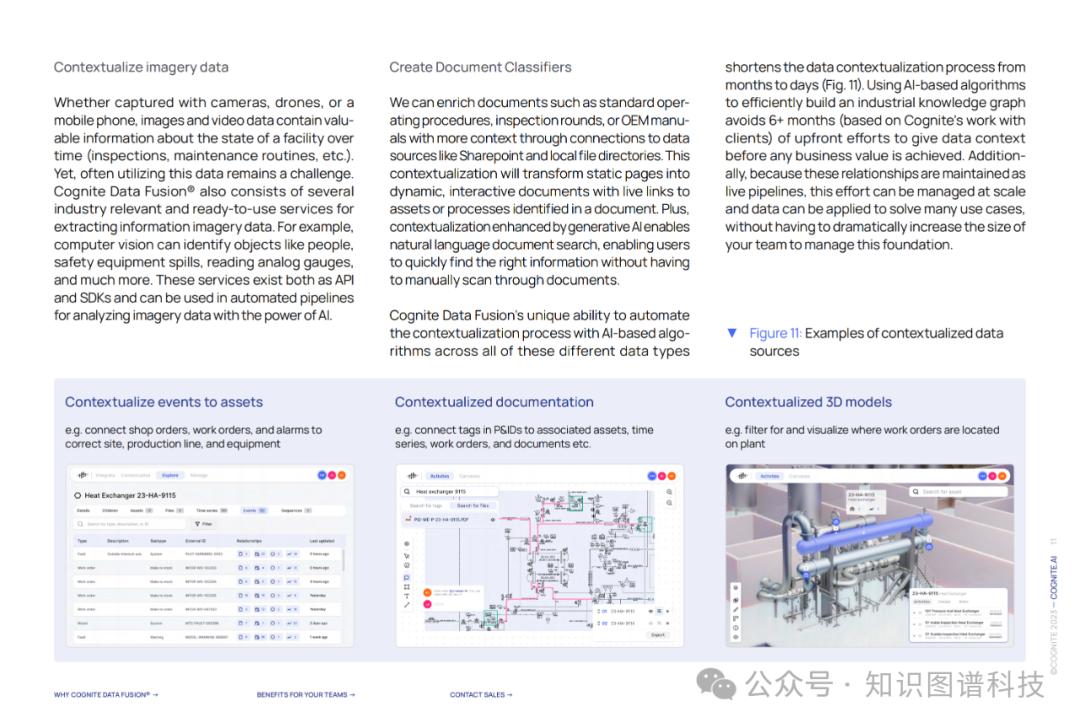Click the 23-HA-9115 label popup on 3D model
Screen dimensions: 1080x728
(866, 501)
